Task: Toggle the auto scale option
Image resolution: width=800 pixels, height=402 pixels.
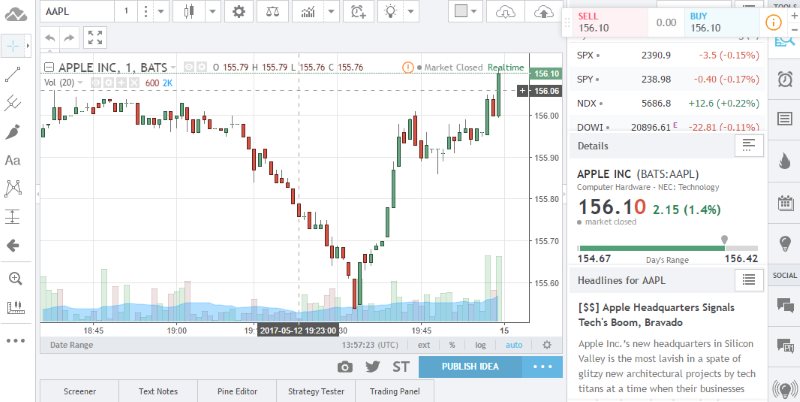Action: pyautogui.click(x=513, y=344)
